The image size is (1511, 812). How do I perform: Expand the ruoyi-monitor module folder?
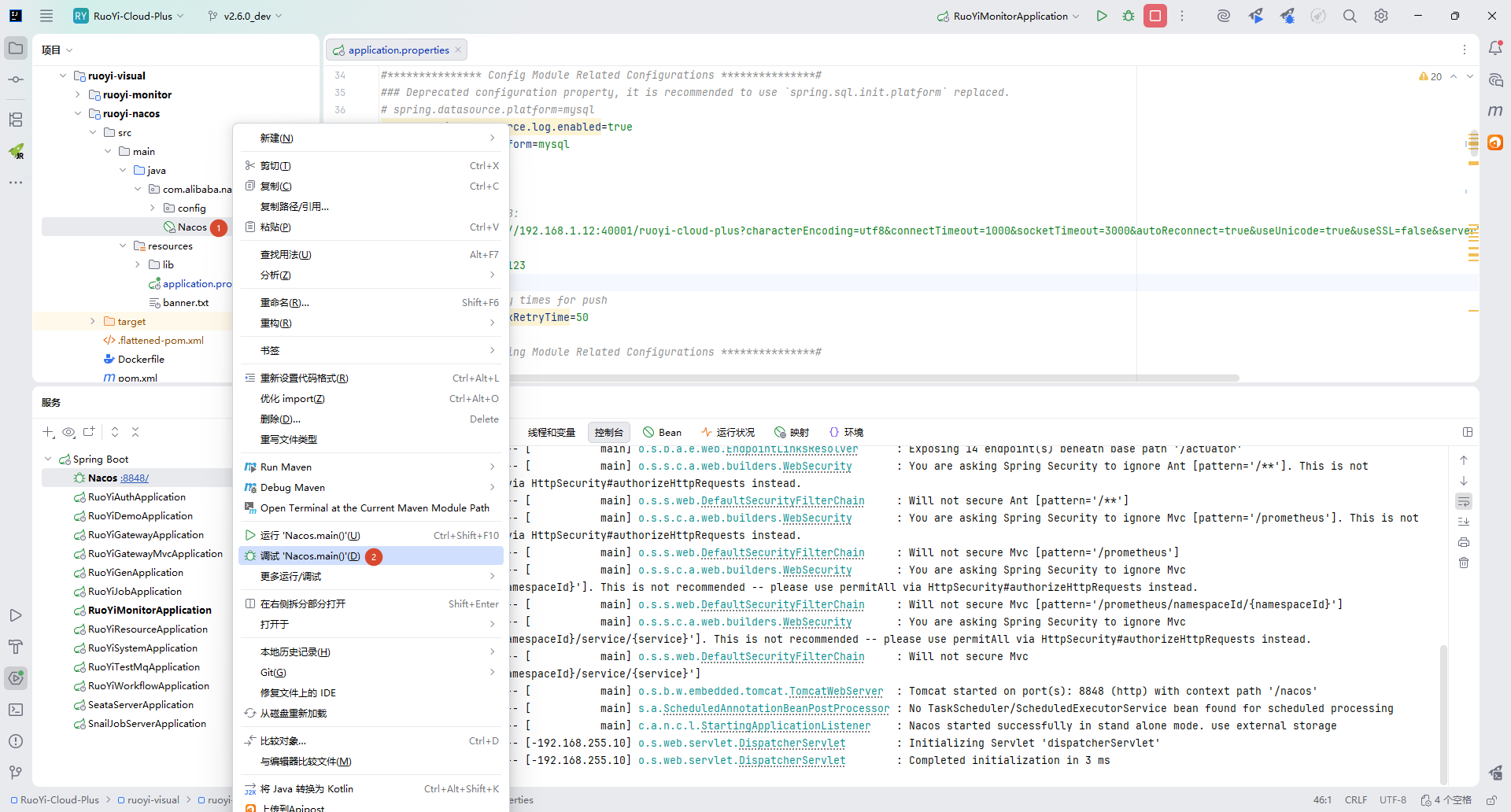[78, 94]
